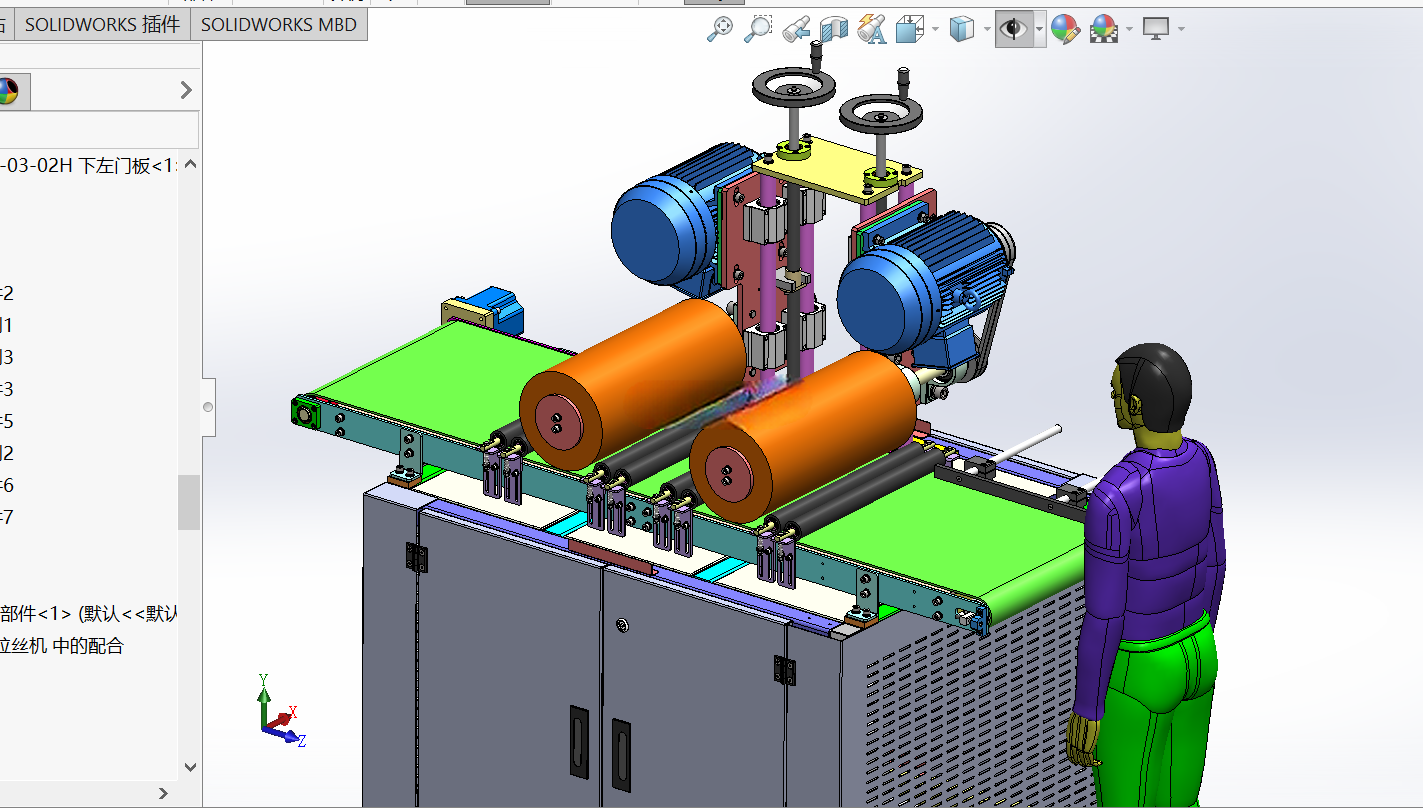The width and height of the screenshot is (1423, 808).
Task: Click the Zoom to Fit icon
Action: point(720,30)
